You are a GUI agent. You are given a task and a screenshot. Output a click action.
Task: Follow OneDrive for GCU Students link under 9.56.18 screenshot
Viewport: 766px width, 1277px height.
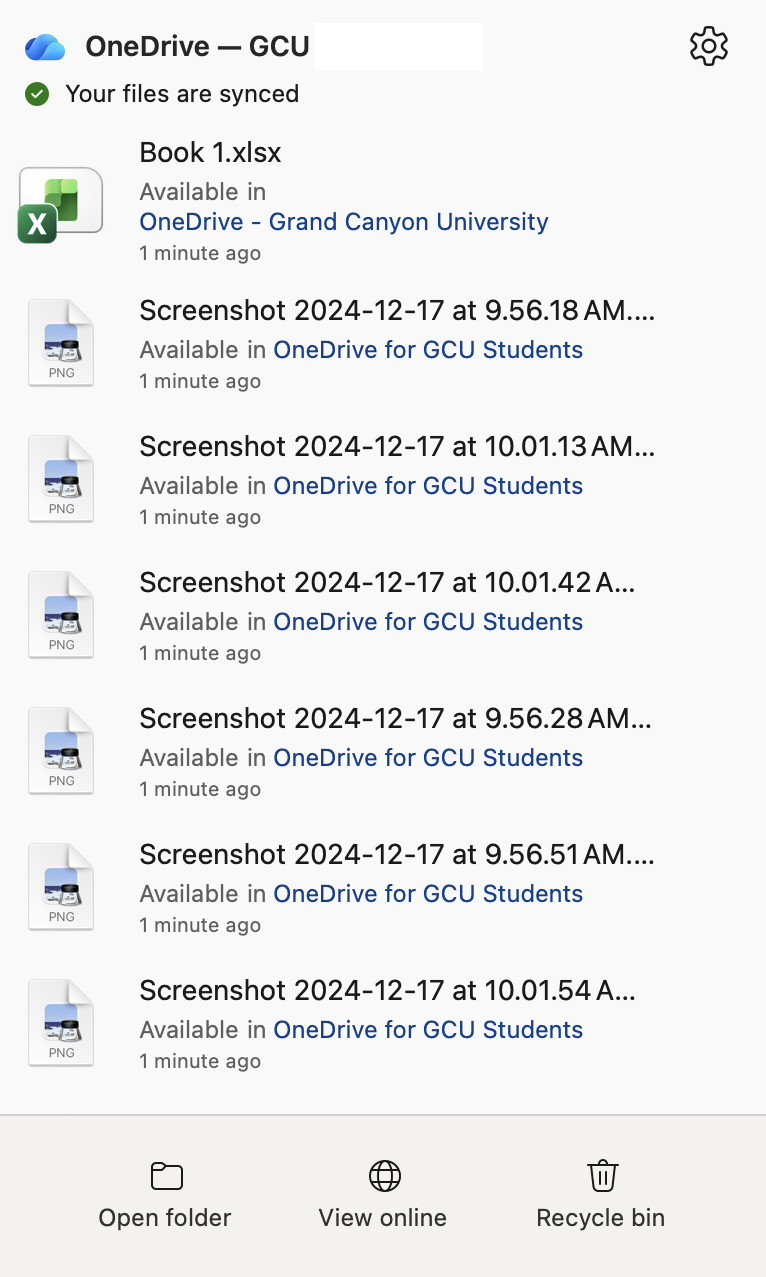428,350
